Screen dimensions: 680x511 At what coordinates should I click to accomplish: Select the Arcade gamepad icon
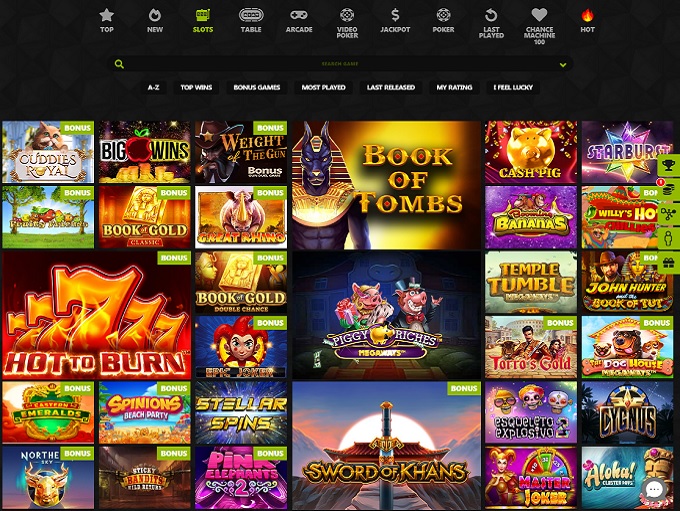pyautogui.click(x=299, y=15)
